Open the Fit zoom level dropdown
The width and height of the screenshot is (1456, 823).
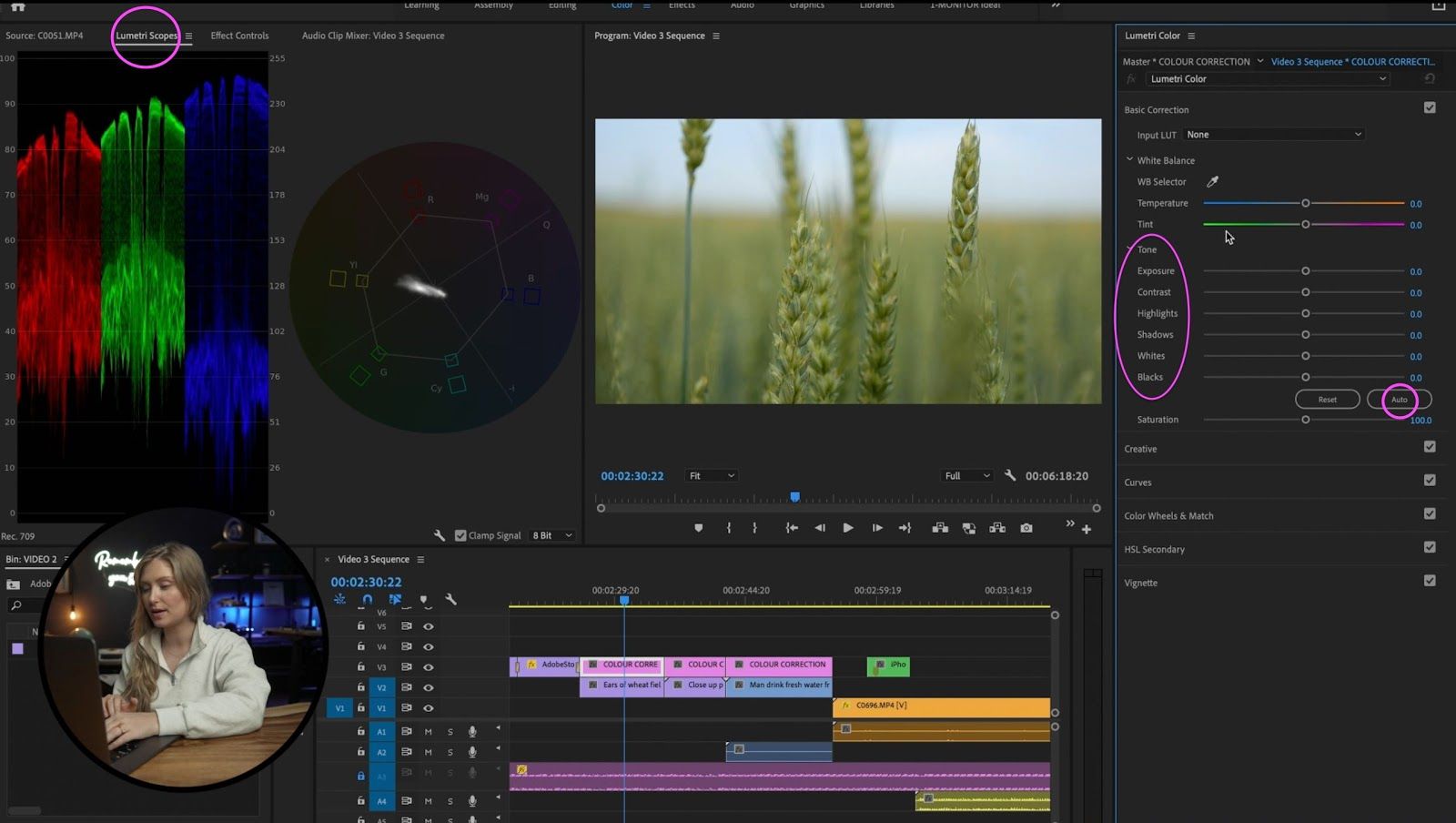(712, 475)
